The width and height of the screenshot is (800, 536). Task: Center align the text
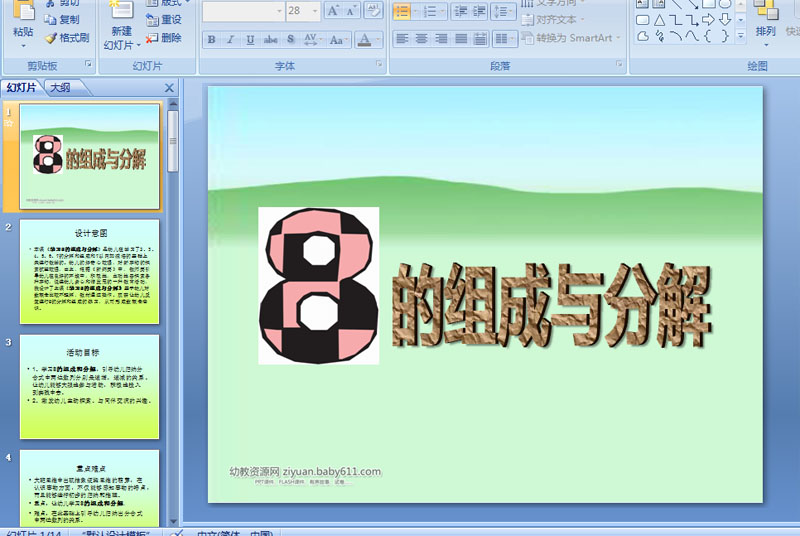[421, 38]
